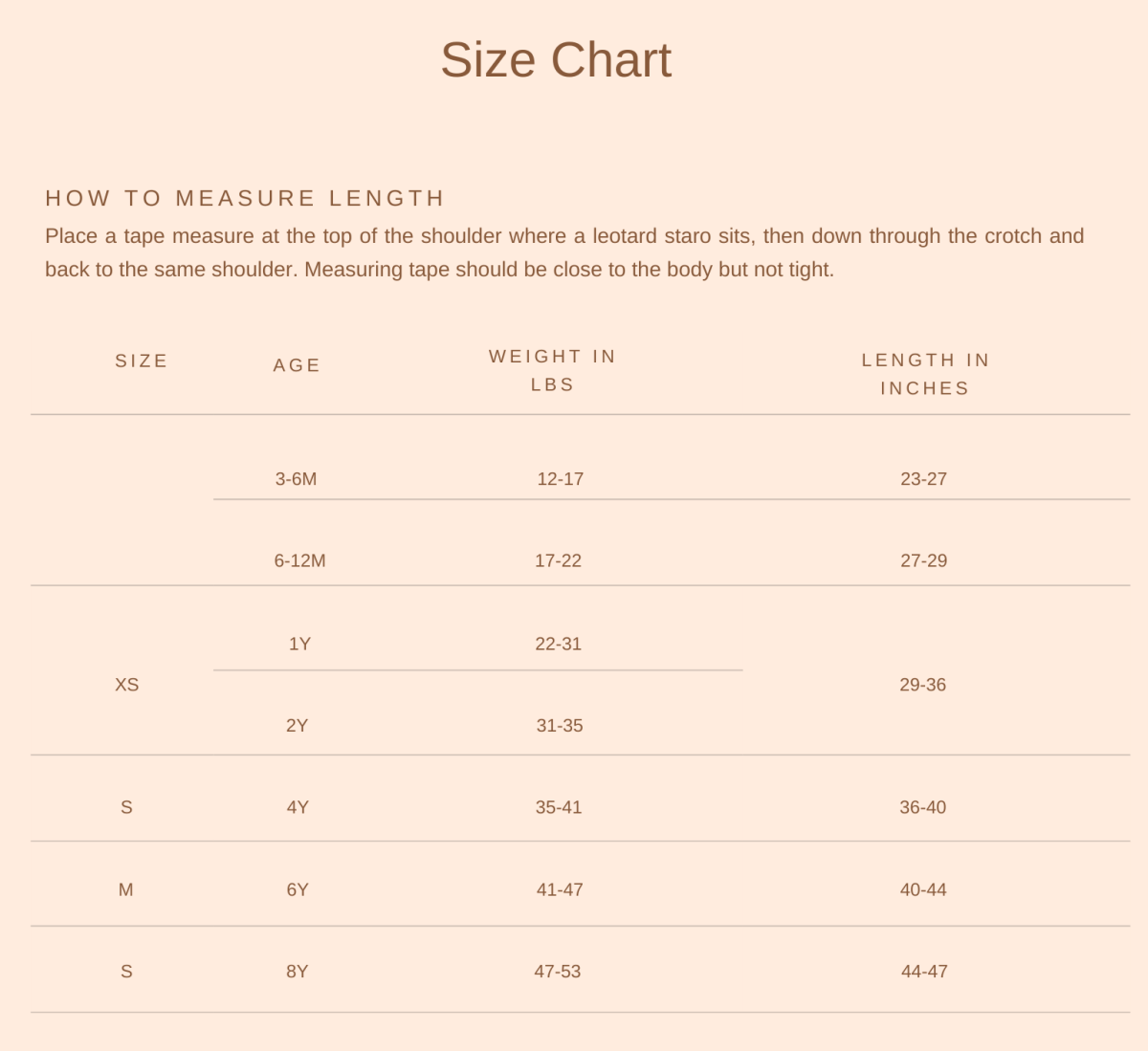
Task: Click the 3-6M age cell
Action: [x=296, y=479]
